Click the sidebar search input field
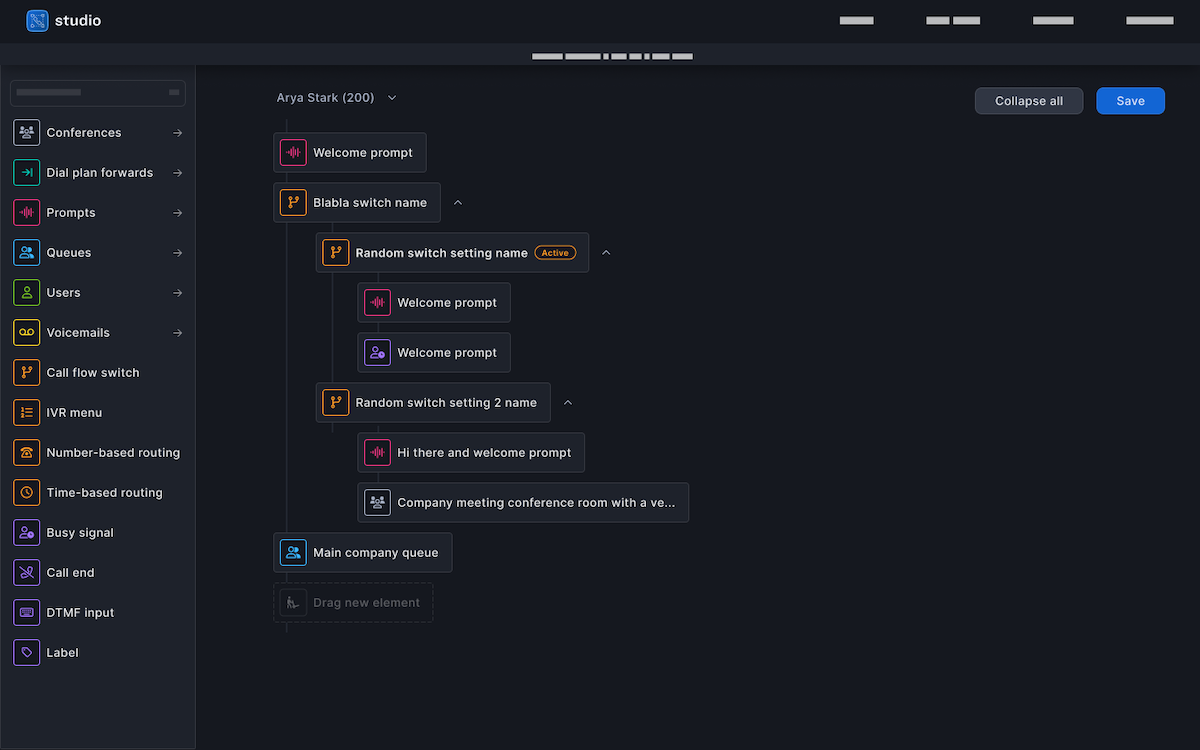 click(x=97, y=93)
